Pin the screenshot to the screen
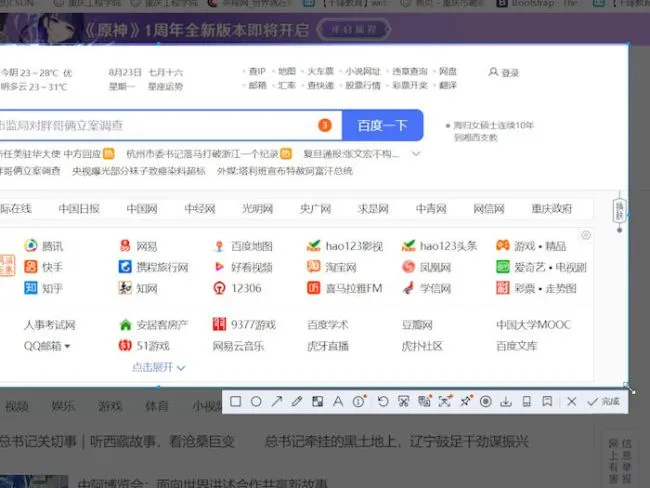This screenshot has height=488, width=650. tap(466, 401)
